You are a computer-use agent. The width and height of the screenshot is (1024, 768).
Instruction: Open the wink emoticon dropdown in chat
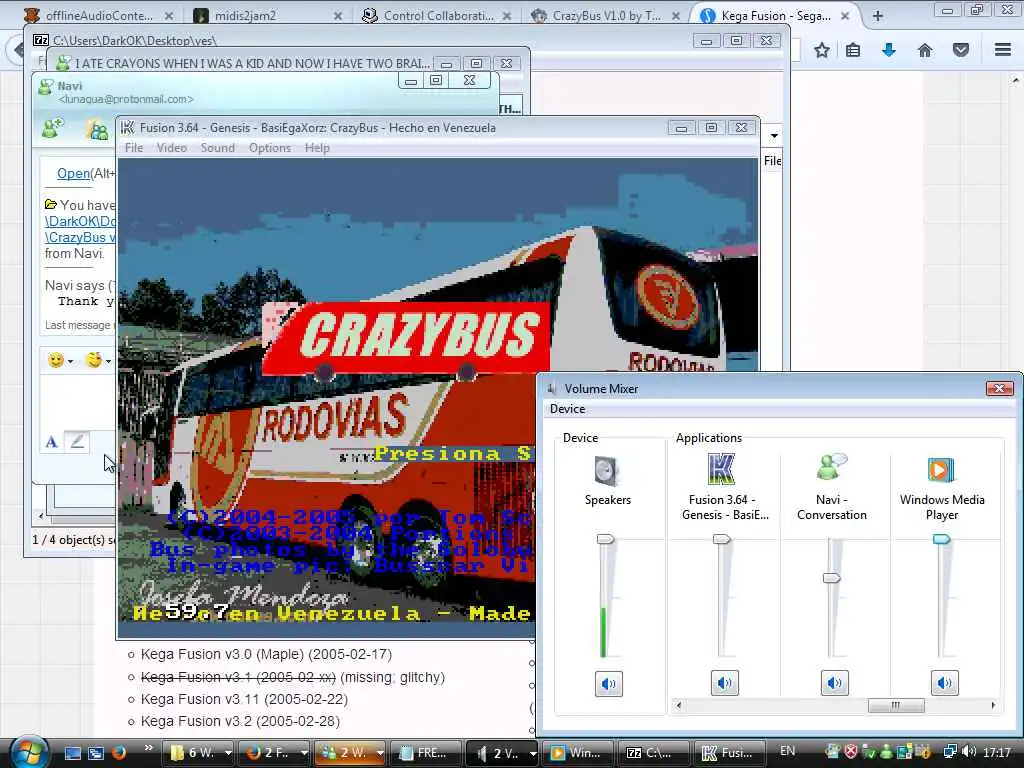108,361
